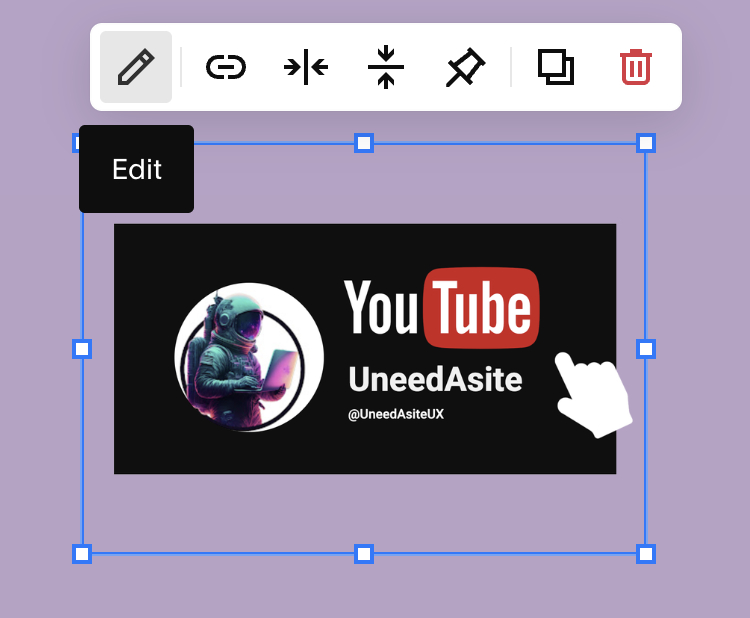The width and height of the screenshot is (750, 618).
Task: Click the top-right corner handle
Action: click(646, 143)
